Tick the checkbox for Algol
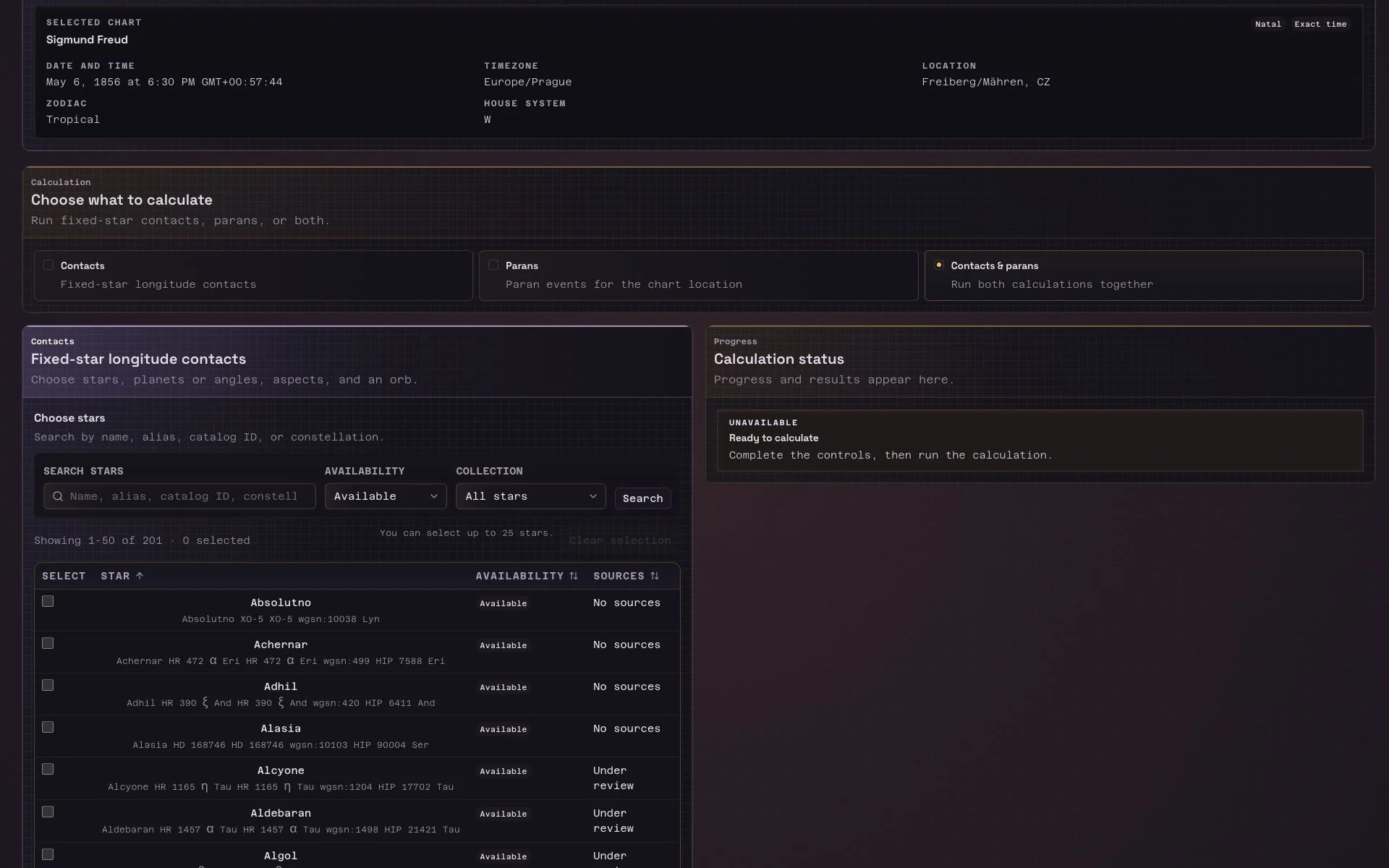The image size is (1389, 868). coord(48,854)
